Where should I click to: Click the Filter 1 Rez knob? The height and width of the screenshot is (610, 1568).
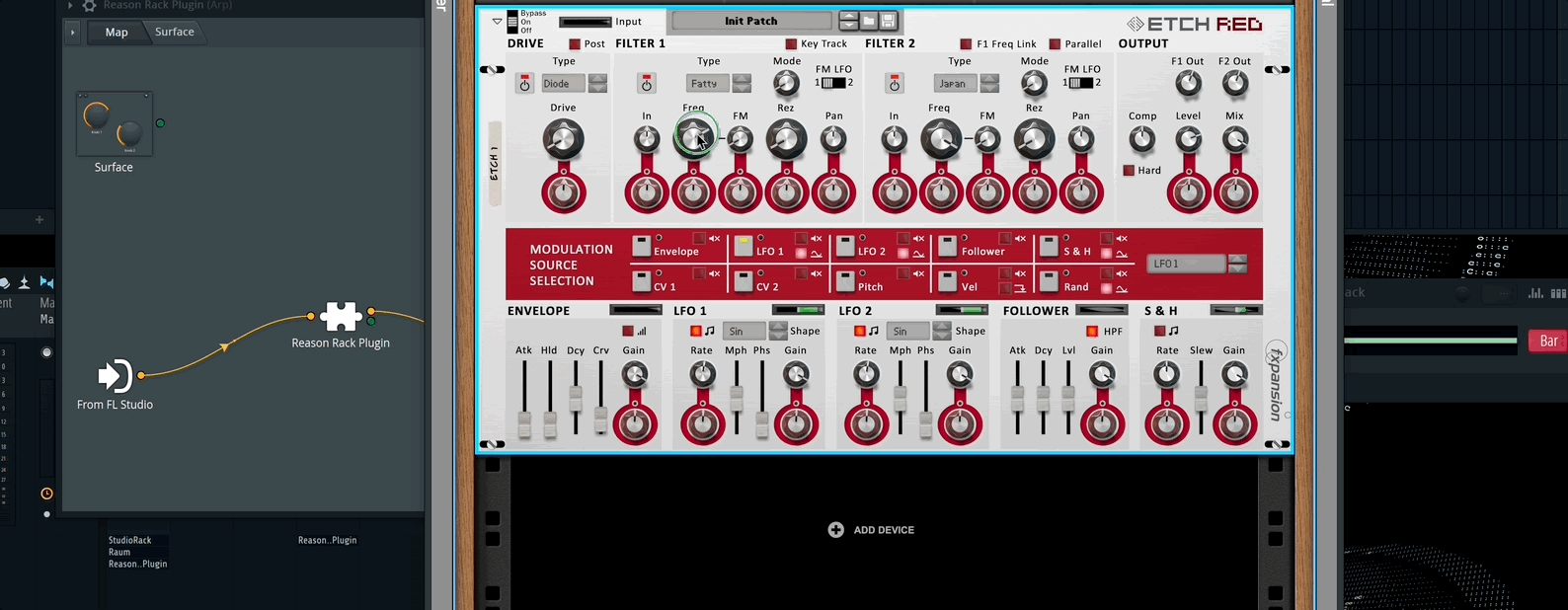click(786, 139)
